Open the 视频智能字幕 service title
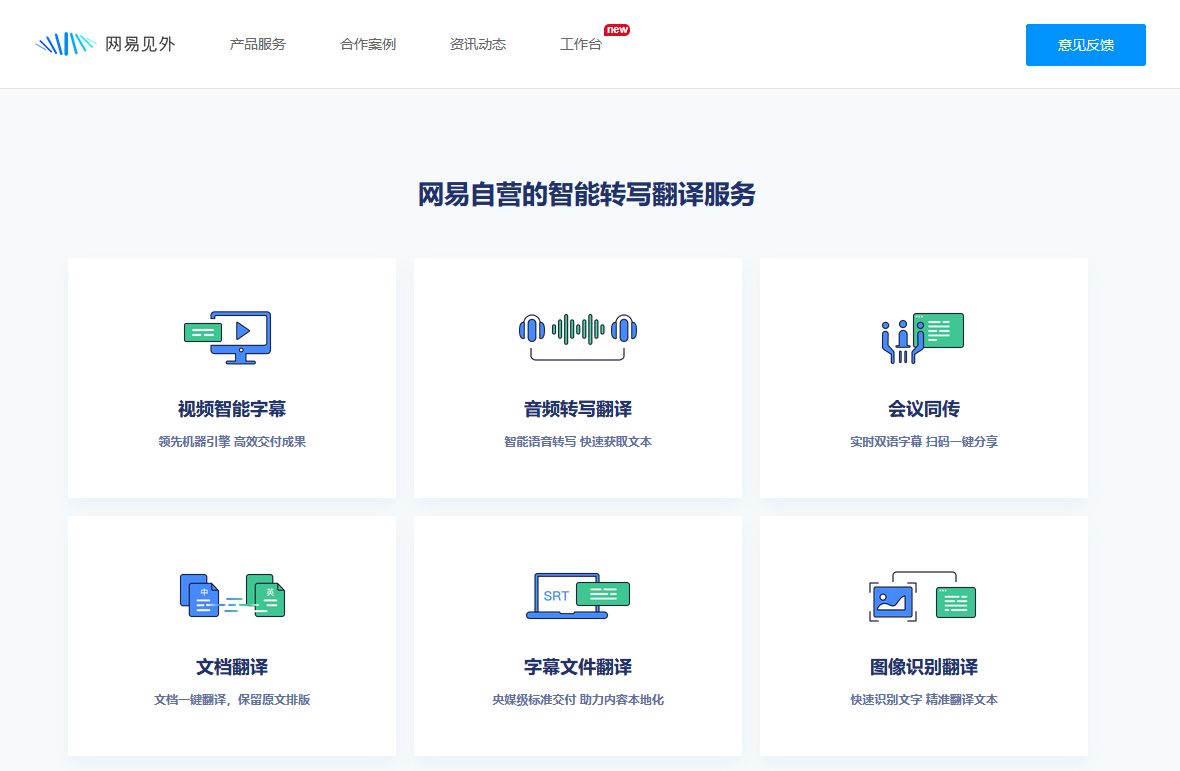The width and height of the screenshot is (1180, 771). [232, 409]
